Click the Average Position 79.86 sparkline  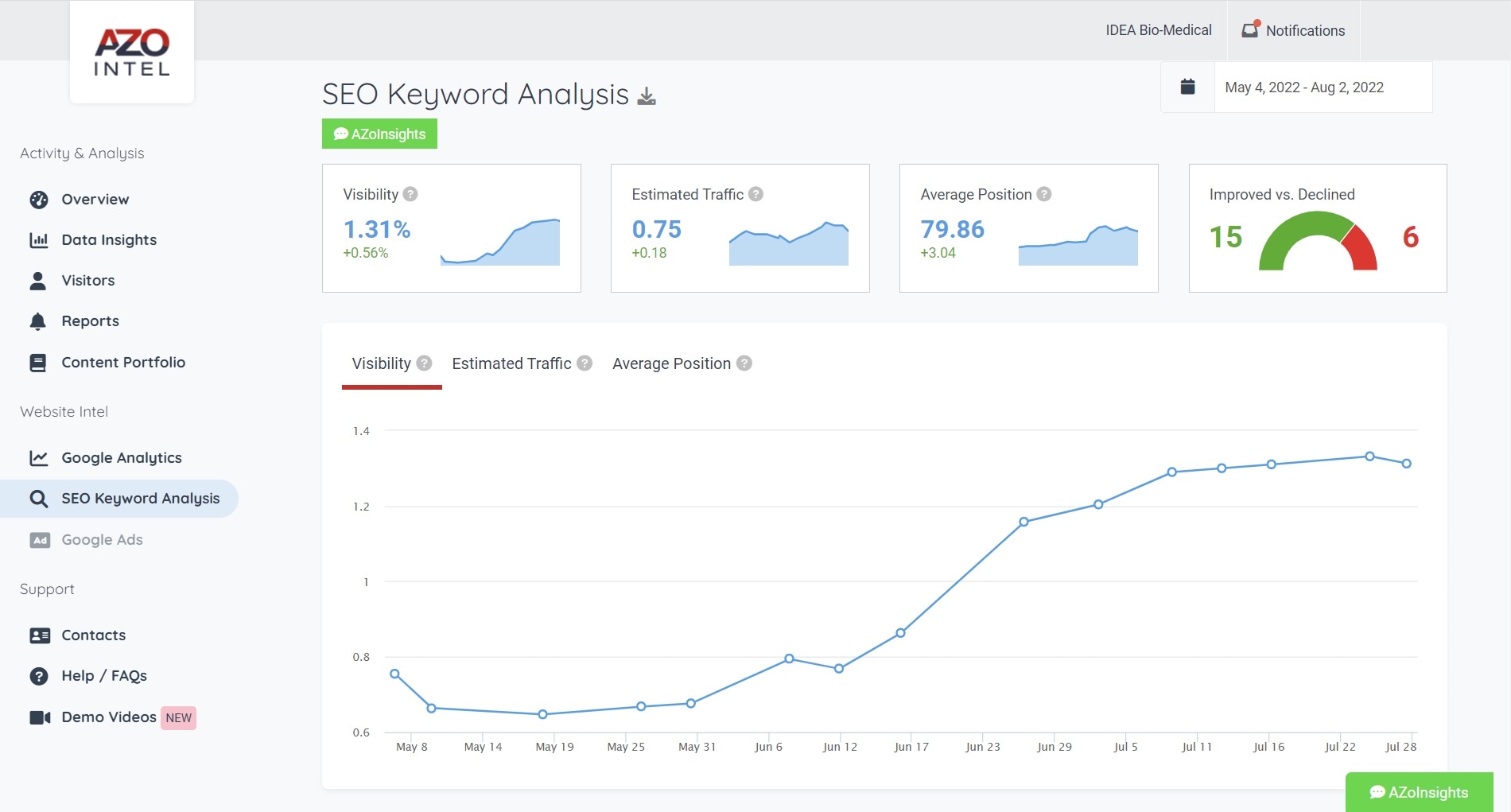coord(1078,245)
